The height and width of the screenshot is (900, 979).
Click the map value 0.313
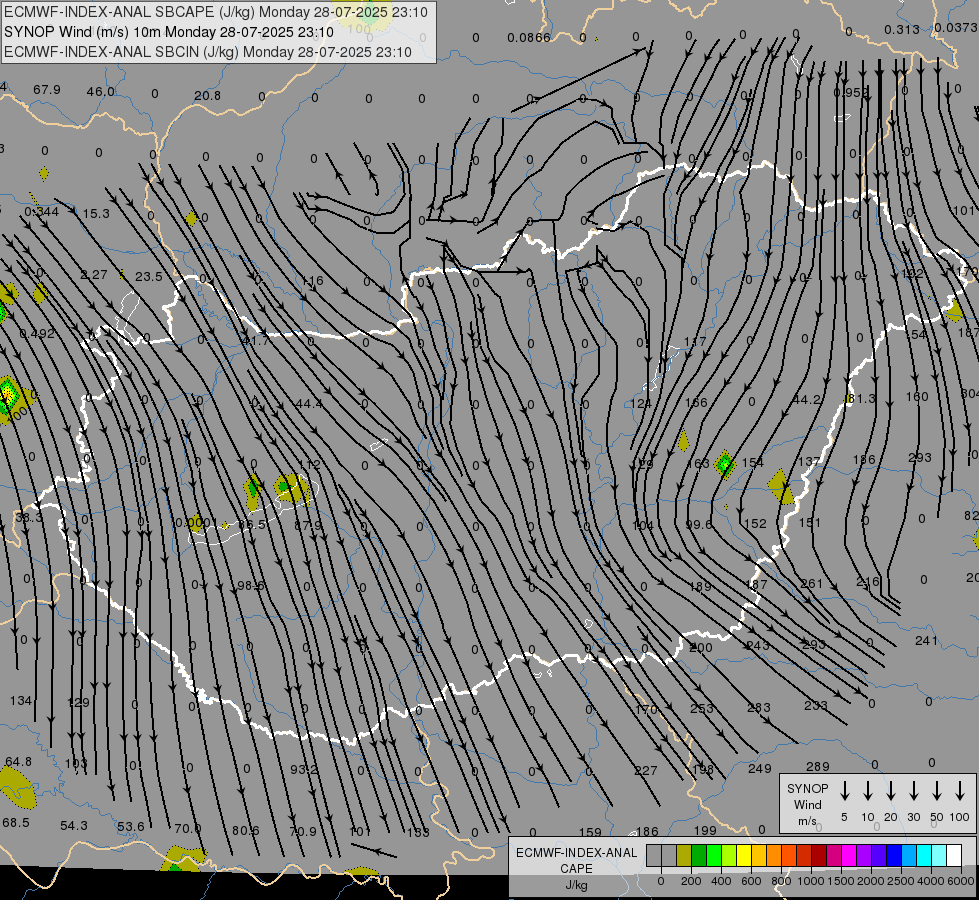[902, 29]
